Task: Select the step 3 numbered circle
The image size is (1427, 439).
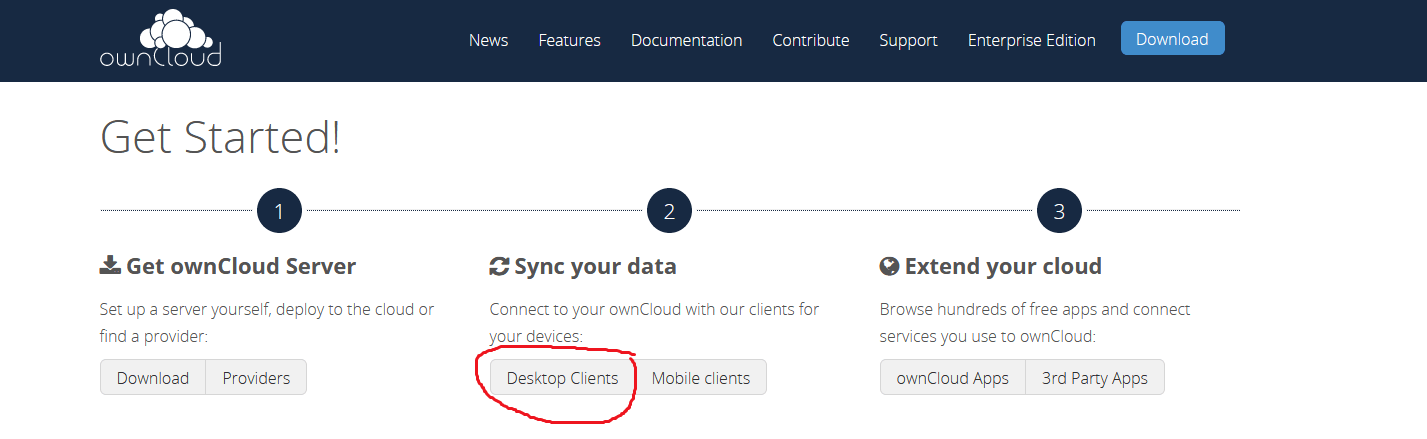Action: (1059, 211)
